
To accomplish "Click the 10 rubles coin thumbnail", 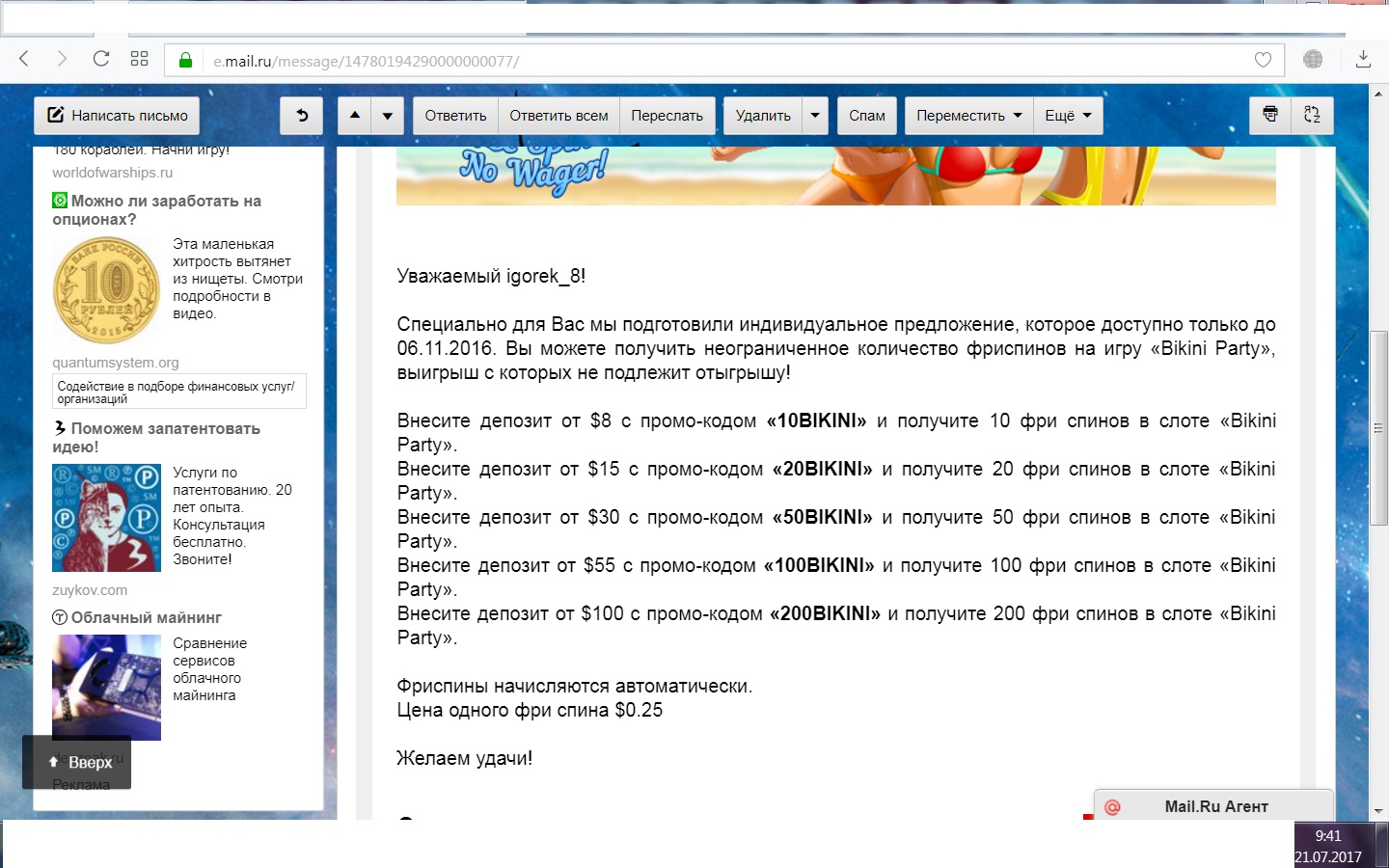I will click(106, 290).
